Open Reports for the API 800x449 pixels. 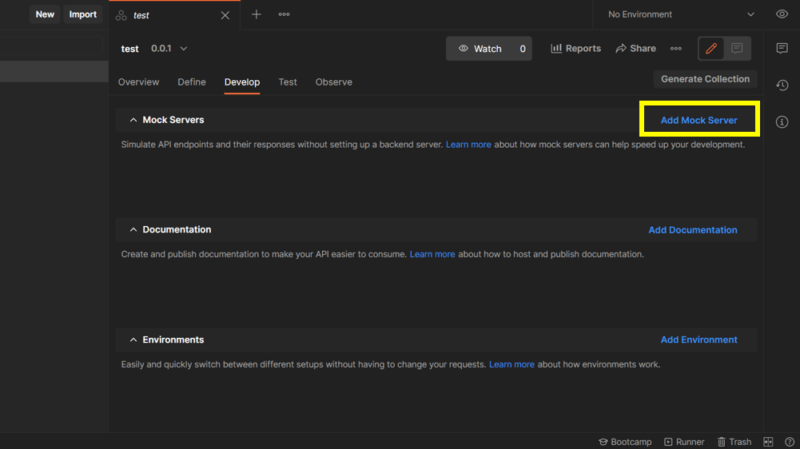coord(576,48)
